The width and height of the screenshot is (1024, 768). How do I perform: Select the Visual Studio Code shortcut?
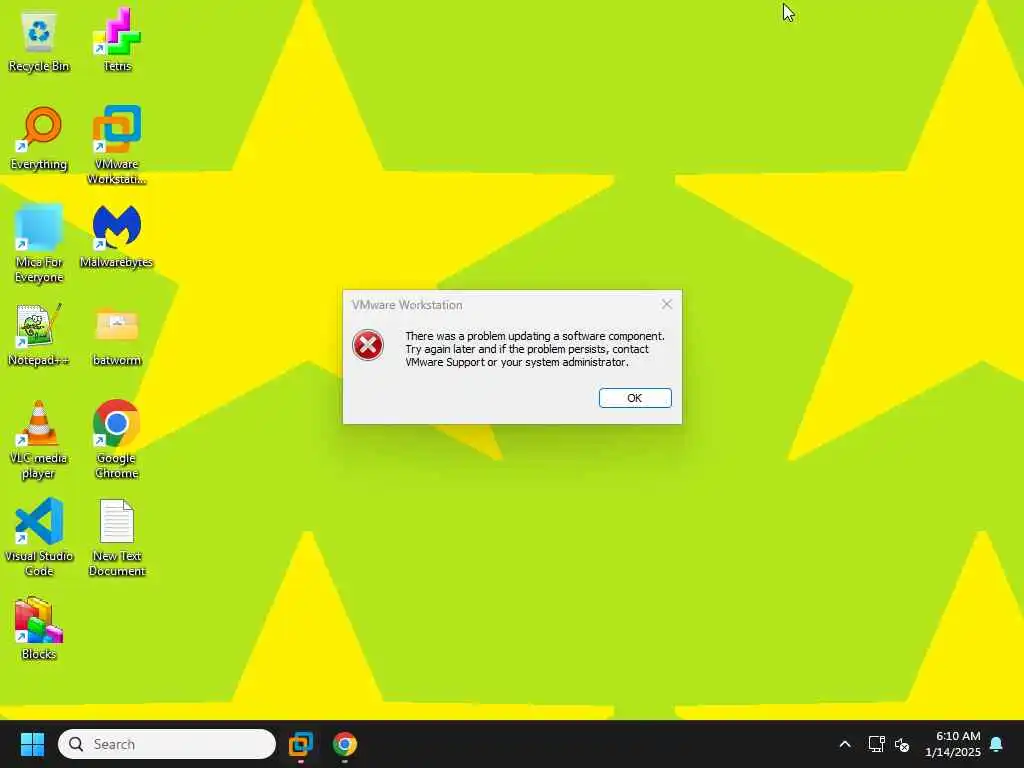[x=39, y=537]
